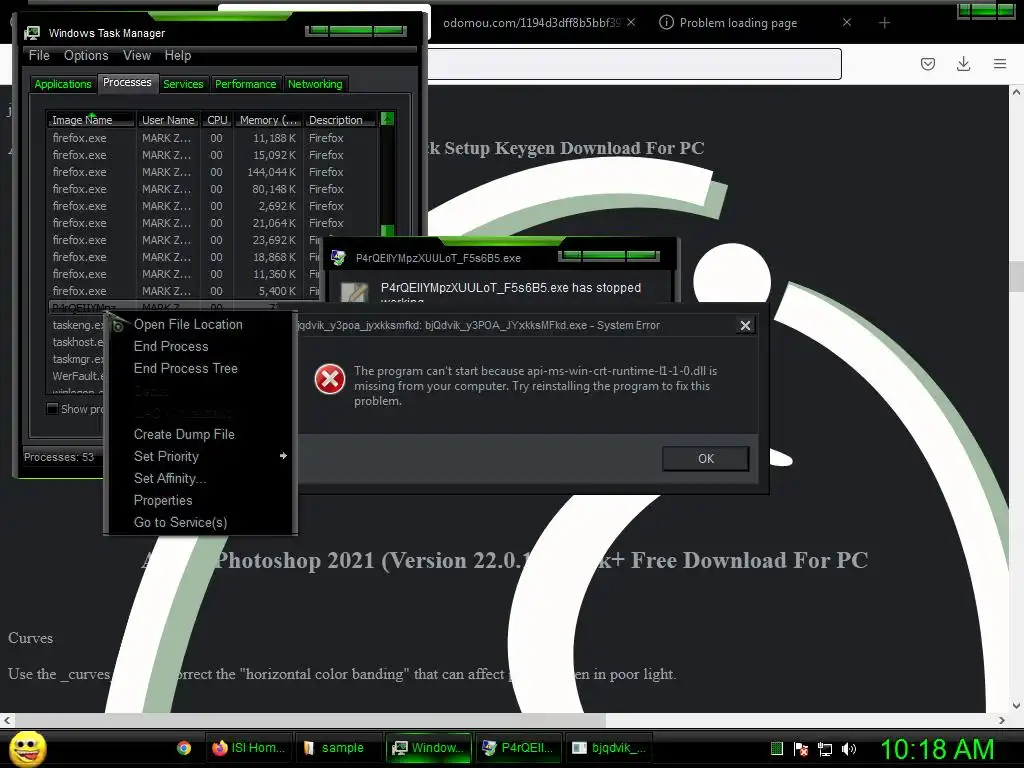Click the Pocket save icon in Firefox toolbar
1024x768 pixels.
pos(927,63)
